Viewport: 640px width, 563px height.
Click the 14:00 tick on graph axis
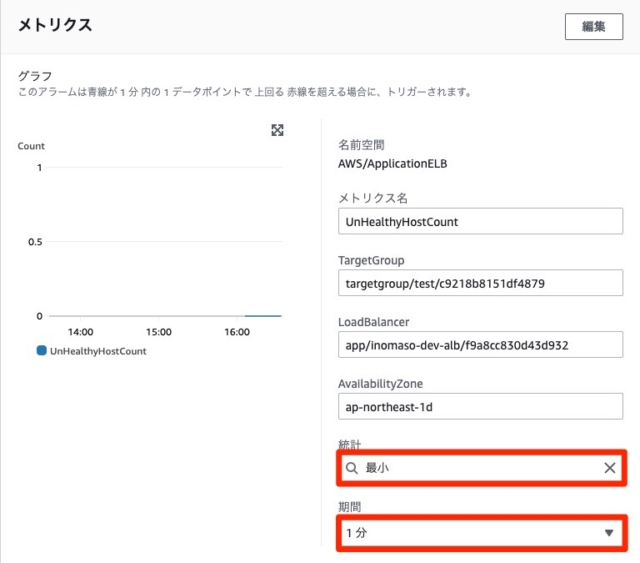pyautogui.click(x=80, y=332)
